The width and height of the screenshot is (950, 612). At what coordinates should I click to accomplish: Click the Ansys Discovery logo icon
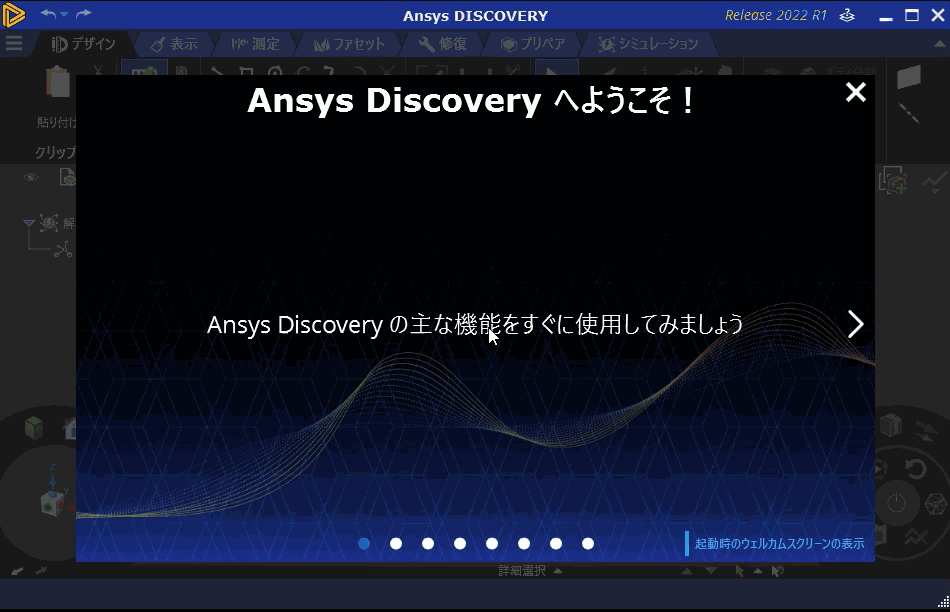pyautogui.click(x=13, y=15)
